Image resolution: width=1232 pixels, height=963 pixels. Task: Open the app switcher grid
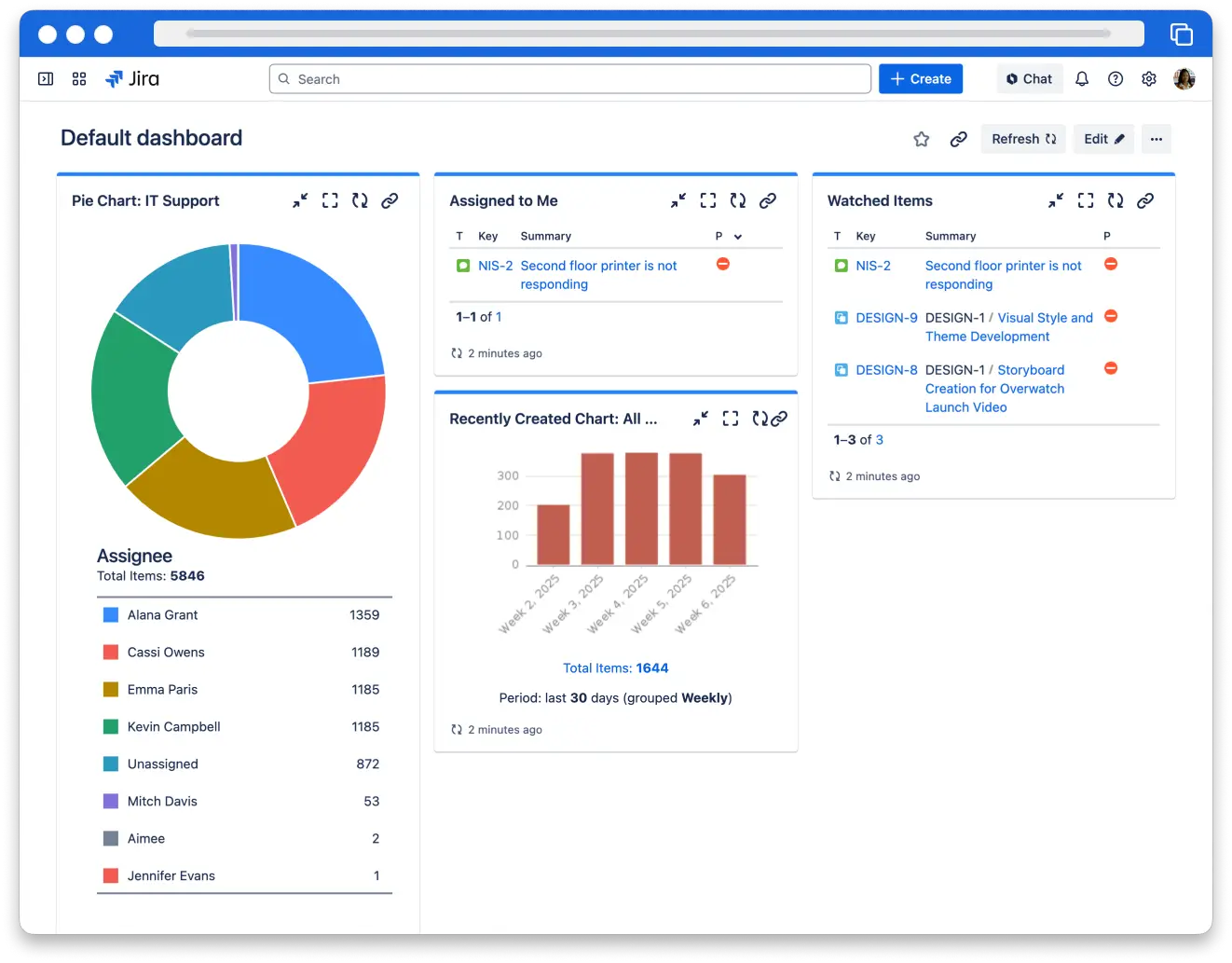[79, 79]
